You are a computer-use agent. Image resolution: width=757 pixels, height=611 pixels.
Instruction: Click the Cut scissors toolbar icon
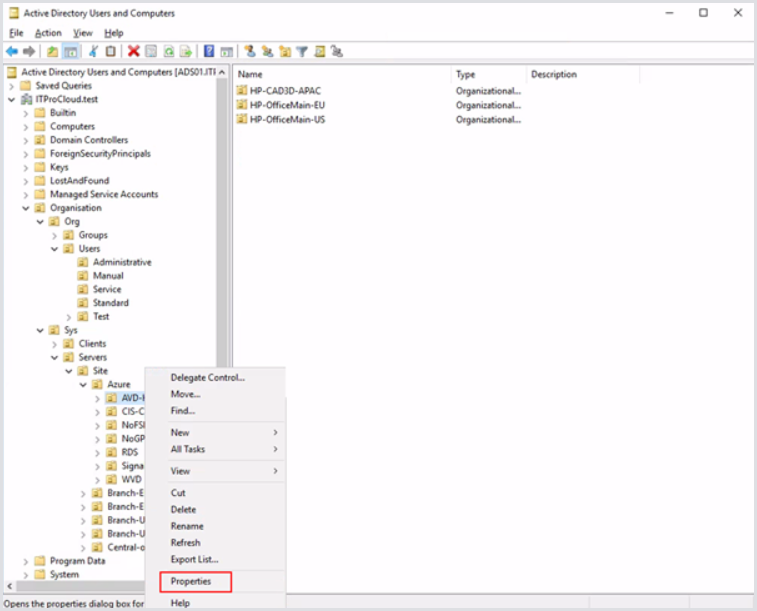point(94,51)
